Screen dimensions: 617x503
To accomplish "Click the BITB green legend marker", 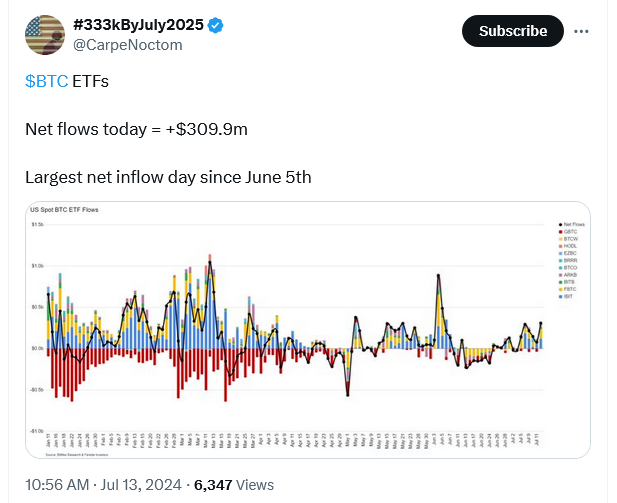I will [559, 282].
